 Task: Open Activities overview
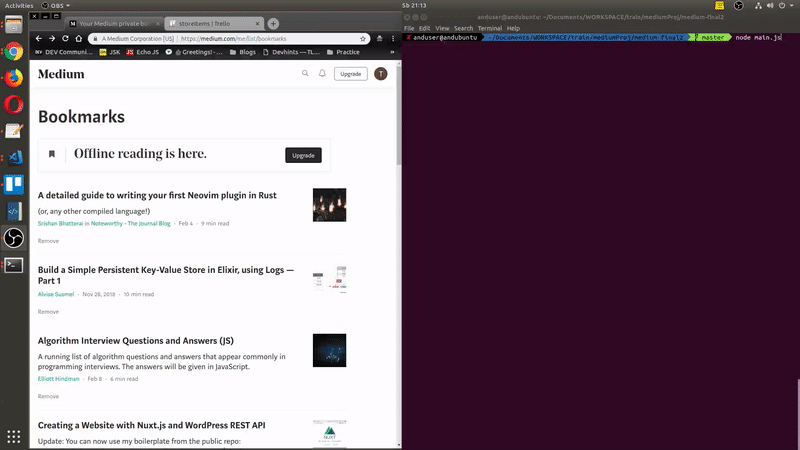pos(19,5)
